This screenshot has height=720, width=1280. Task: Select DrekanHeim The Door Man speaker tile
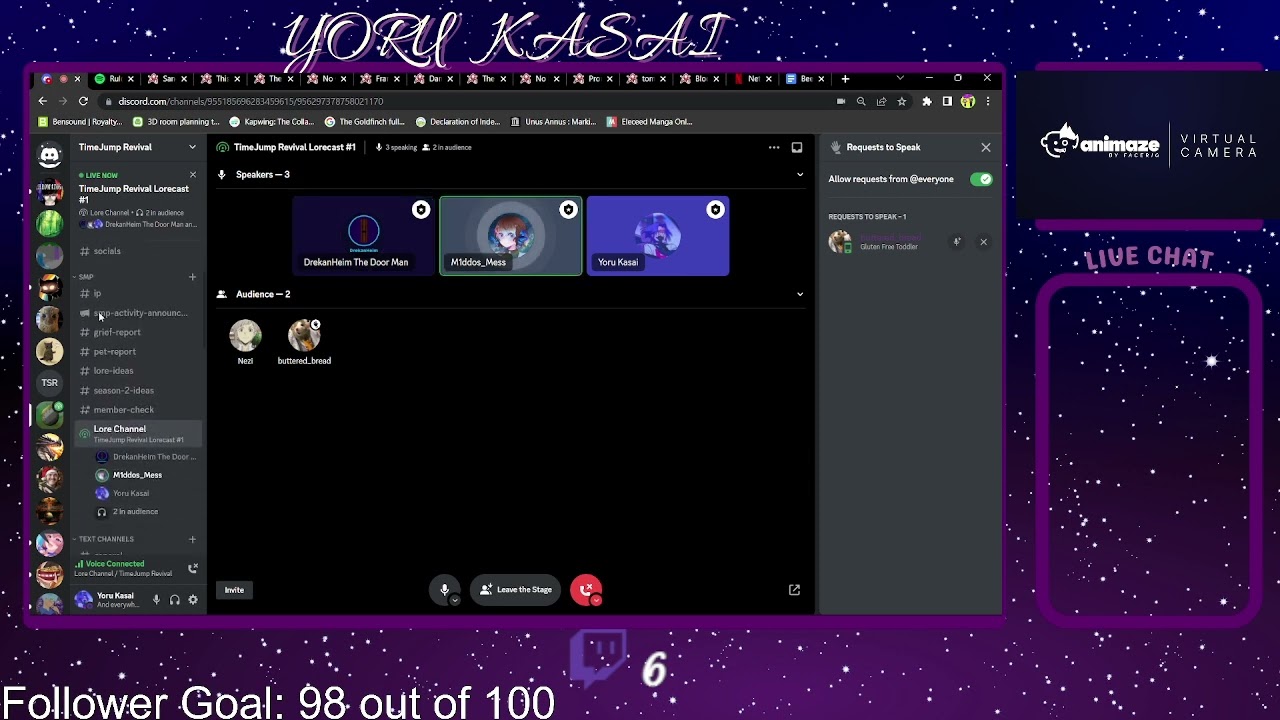coord(363,236)
